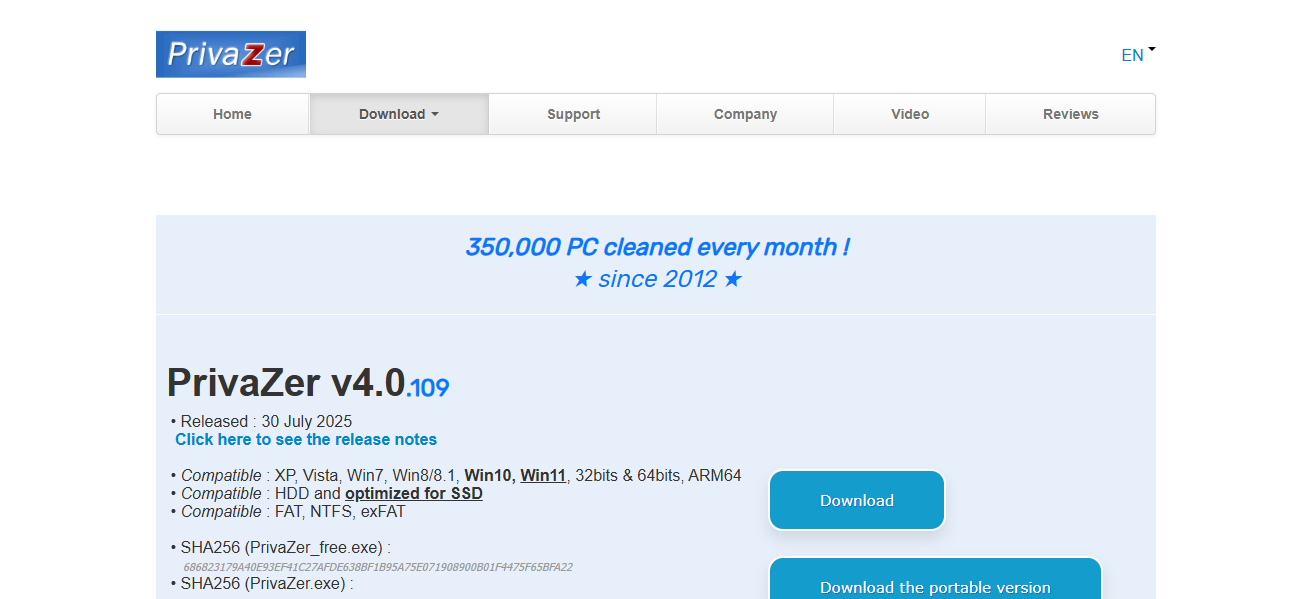This screenshot has width=1312, height=599.
Task: Click the optimized for SSD link
Action: (x=414, y=494)
